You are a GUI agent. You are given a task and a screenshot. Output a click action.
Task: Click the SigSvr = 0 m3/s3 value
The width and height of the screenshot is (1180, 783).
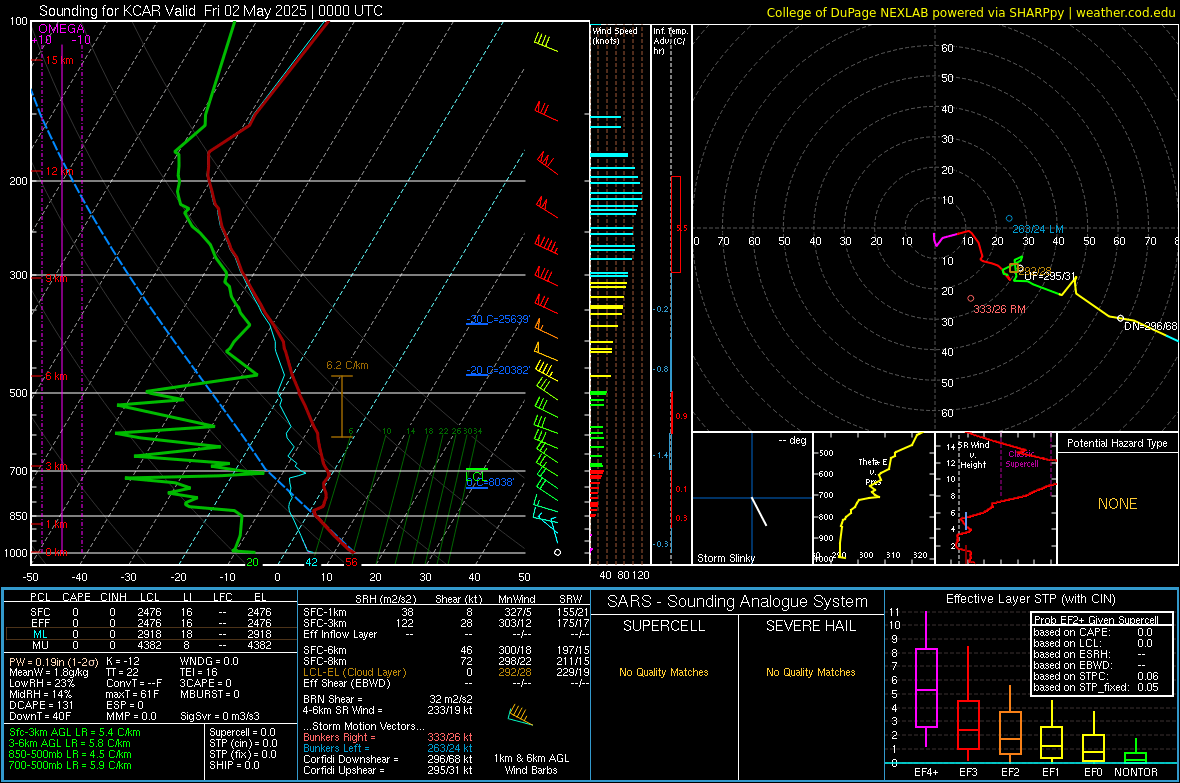[220, 716]
